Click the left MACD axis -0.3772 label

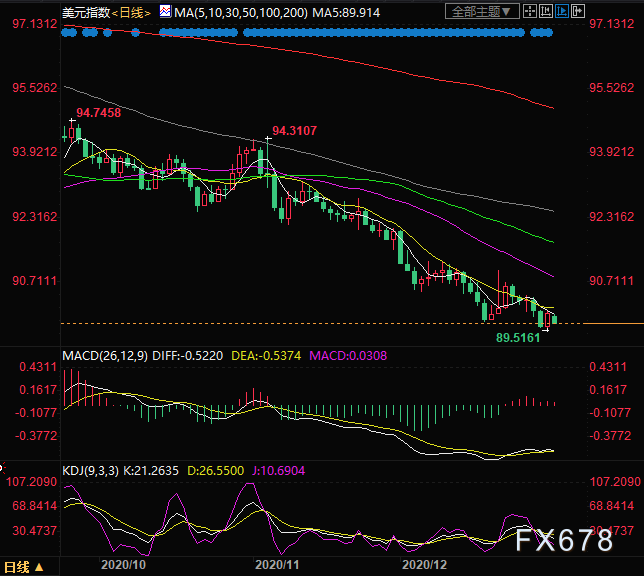[x=36, y=436]
